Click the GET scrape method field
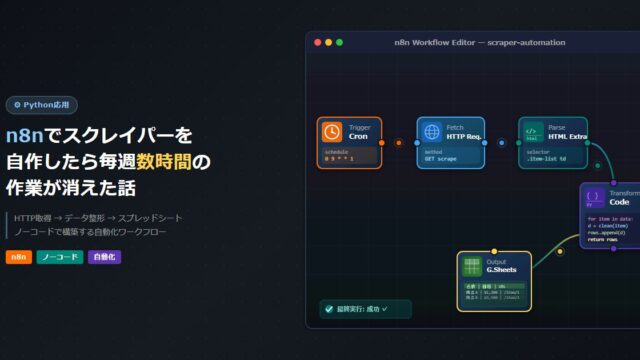 coord(451,156)
